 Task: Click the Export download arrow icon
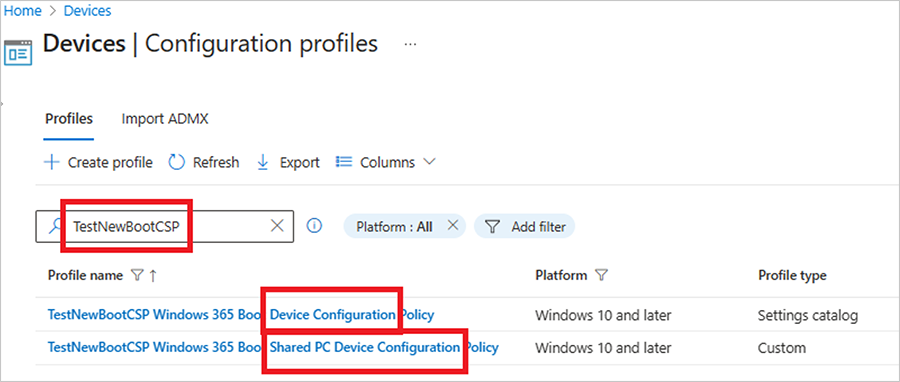click(263, 162)
